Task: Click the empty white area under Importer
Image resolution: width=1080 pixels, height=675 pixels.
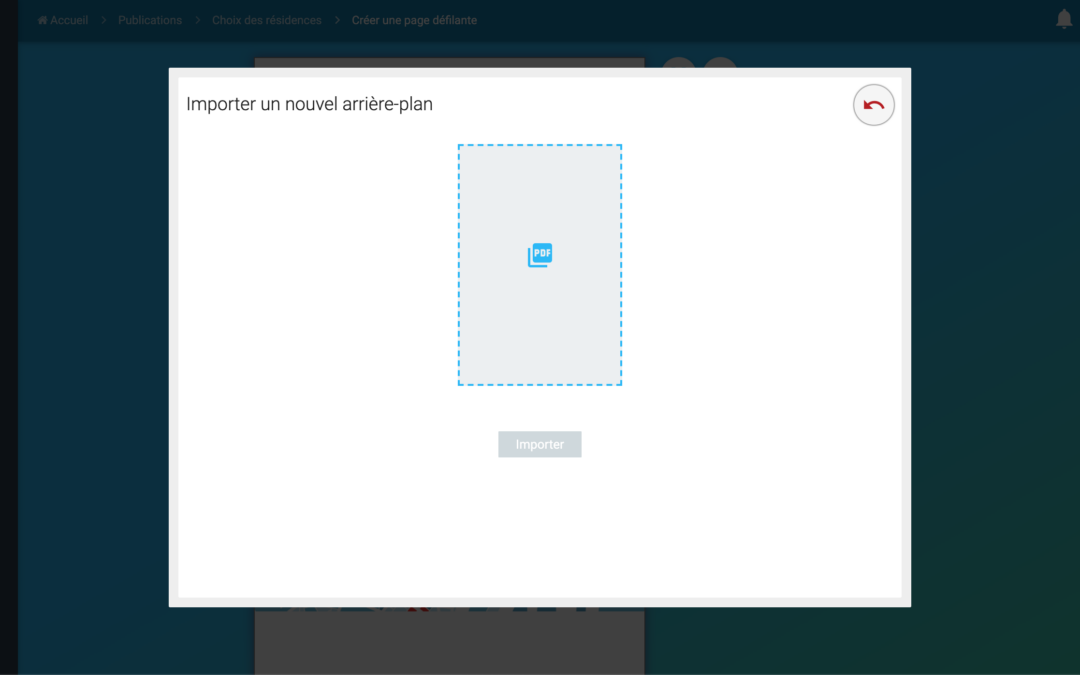Action: click(540, 530)
